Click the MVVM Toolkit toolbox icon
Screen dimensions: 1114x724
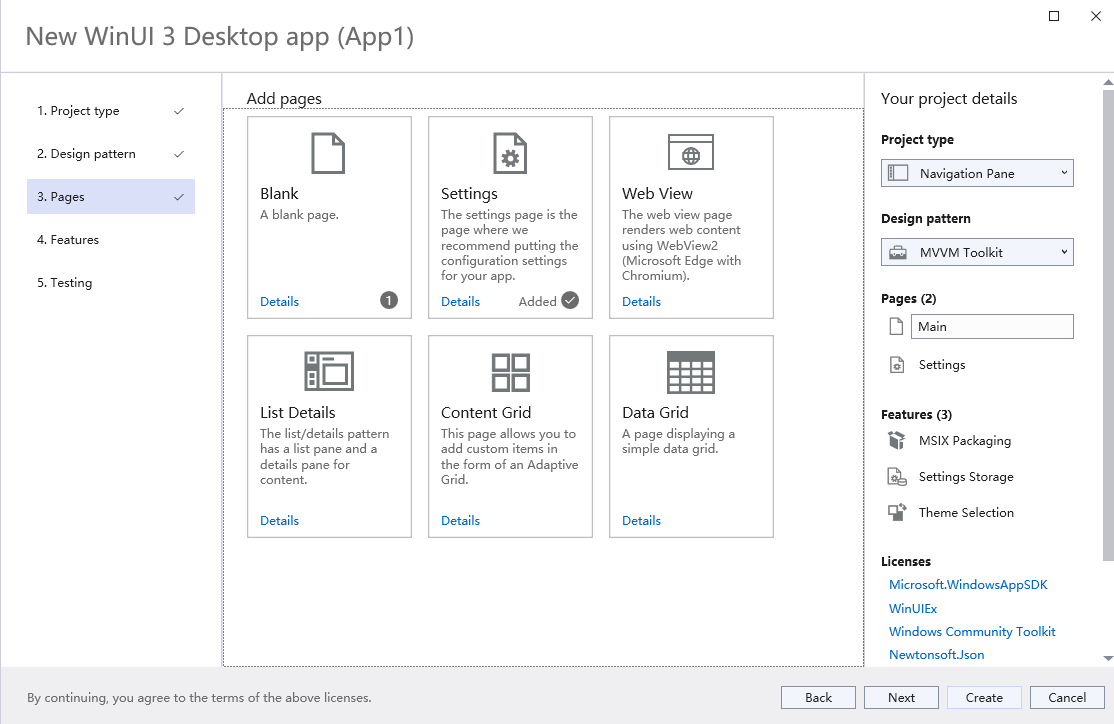coord(898,252)
